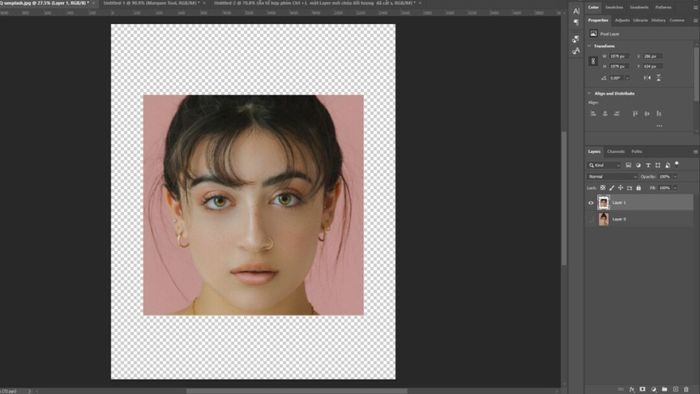Switch to the Channels tab
Viewport: 700px width, 394px height.
(616, 152)
